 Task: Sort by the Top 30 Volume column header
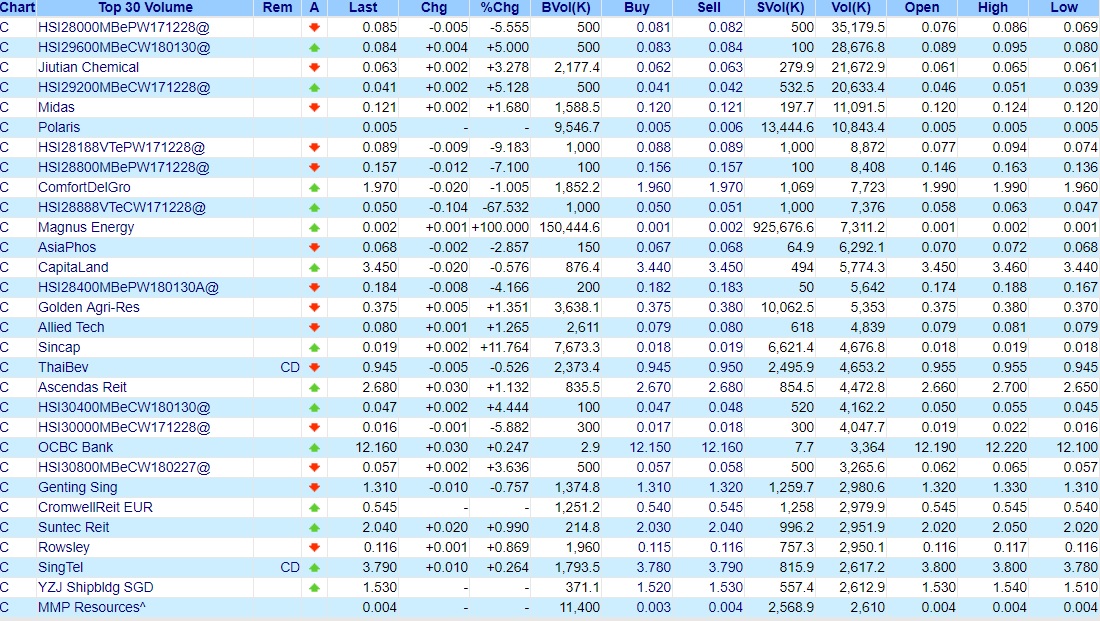(x=145, y=8)
